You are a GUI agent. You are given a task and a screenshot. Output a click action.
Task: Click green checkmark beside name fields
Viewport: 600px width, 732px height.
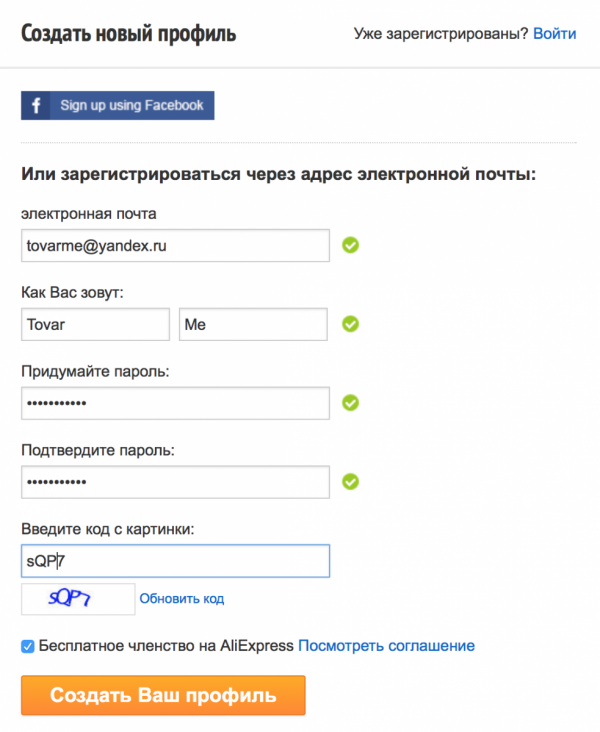[x=350, y=324]
